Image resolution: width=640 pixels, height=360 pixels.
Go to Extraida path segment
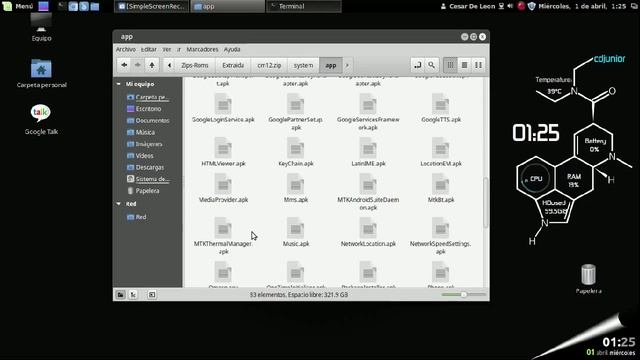[x=233, y=65]
